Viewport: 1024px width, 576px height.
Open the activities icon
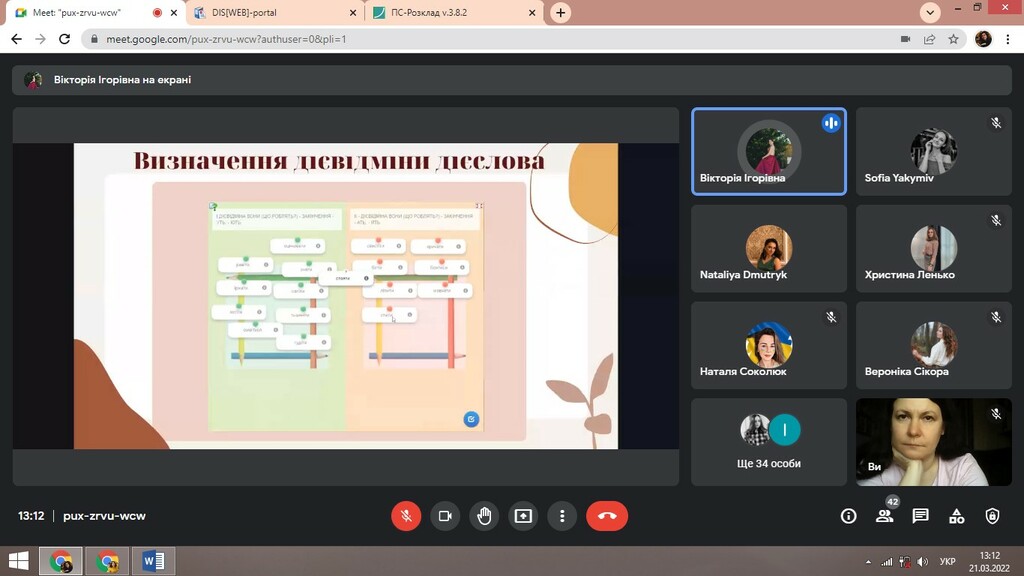(x=957, y=516)
